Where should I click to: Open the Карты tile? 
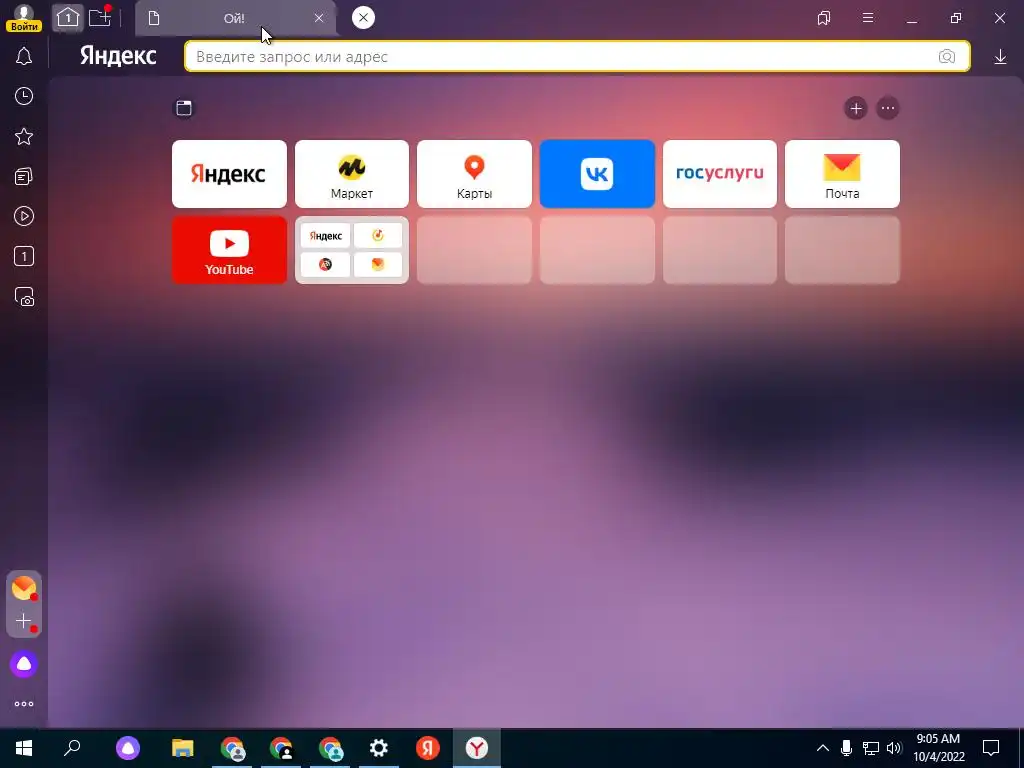[475, 174]
